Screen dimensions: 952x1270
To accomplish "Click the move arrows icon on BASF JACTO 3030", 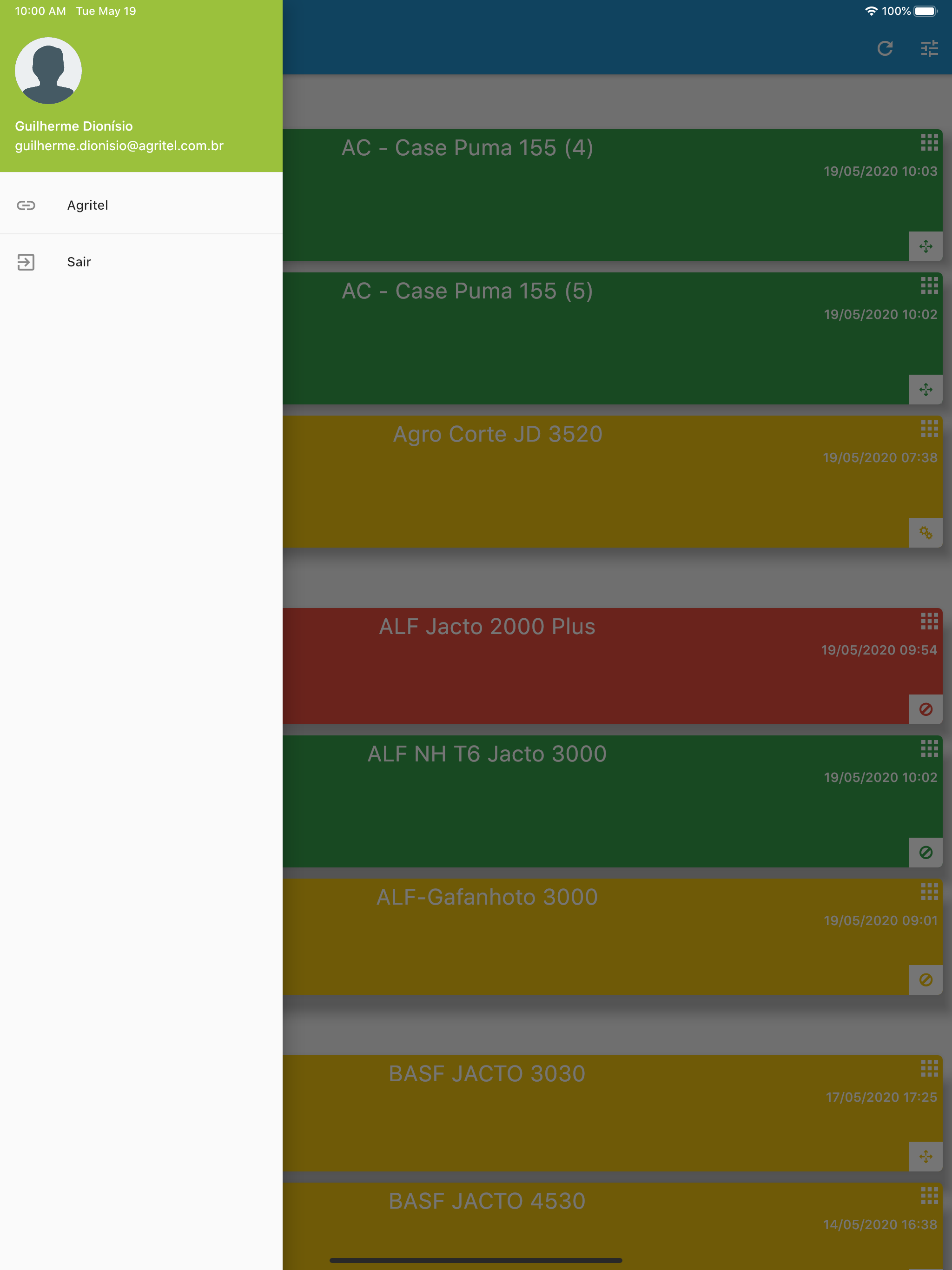I will pyautogui.click(x=926, y=1156).
